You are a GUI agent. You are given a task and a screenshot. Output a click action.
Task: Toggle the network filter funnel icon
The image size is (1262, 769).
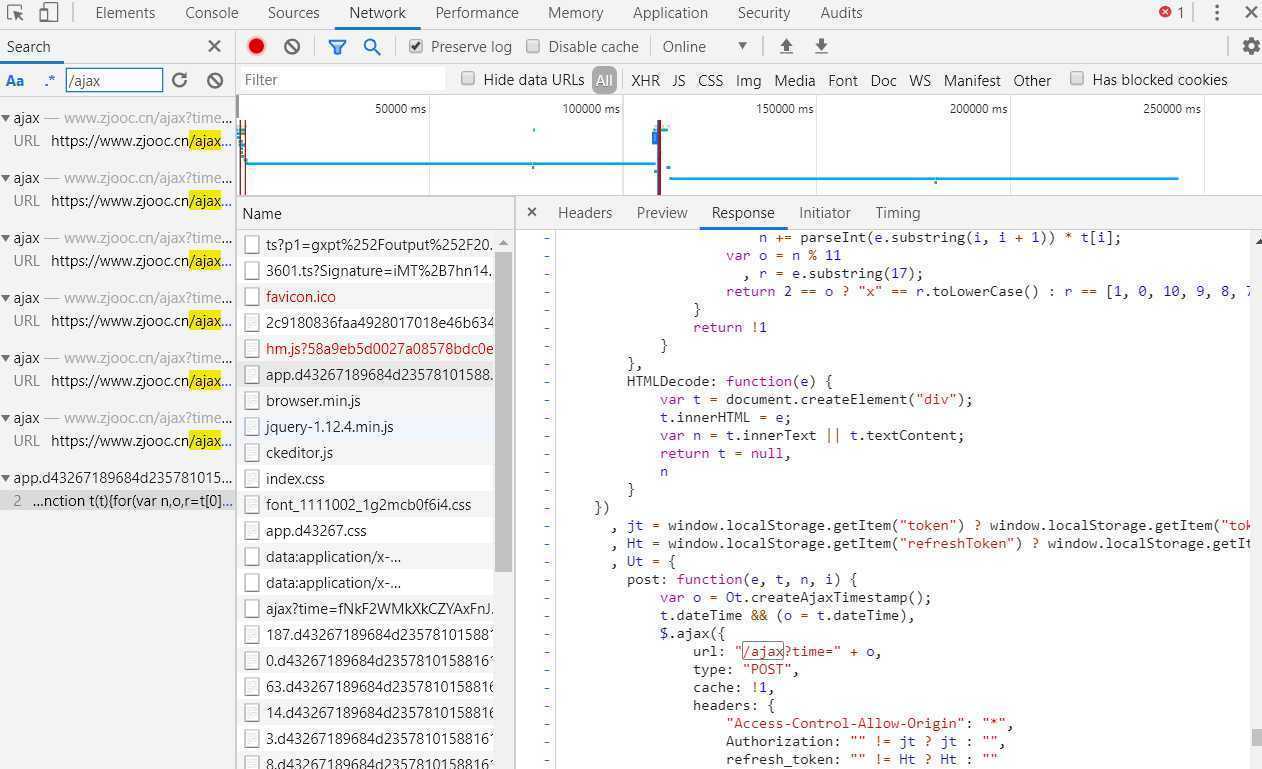pos(337,46)
